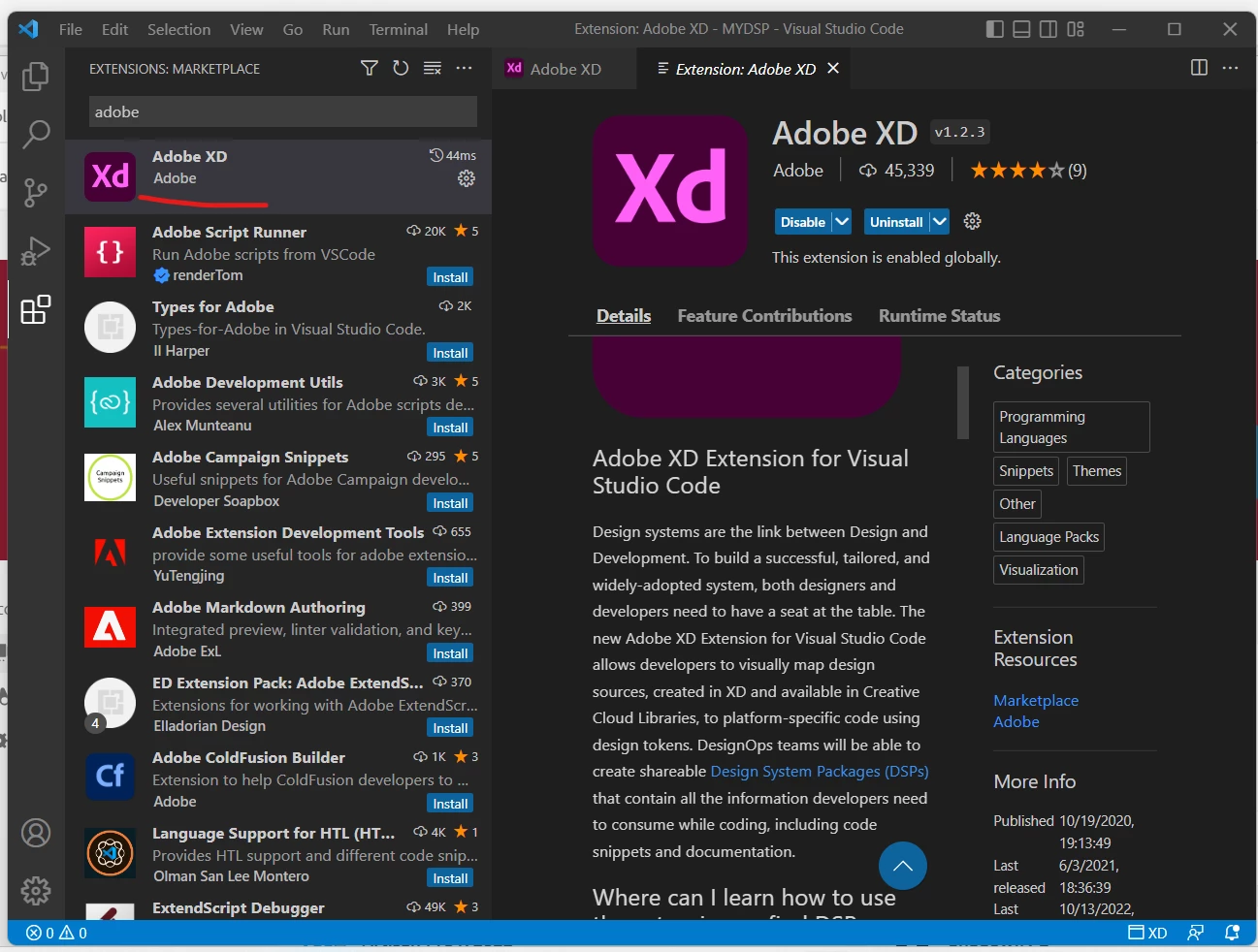Open Views and More Actions in Extensions panel
This screenshot has width=1258, height=952.
tap(465, 68)
